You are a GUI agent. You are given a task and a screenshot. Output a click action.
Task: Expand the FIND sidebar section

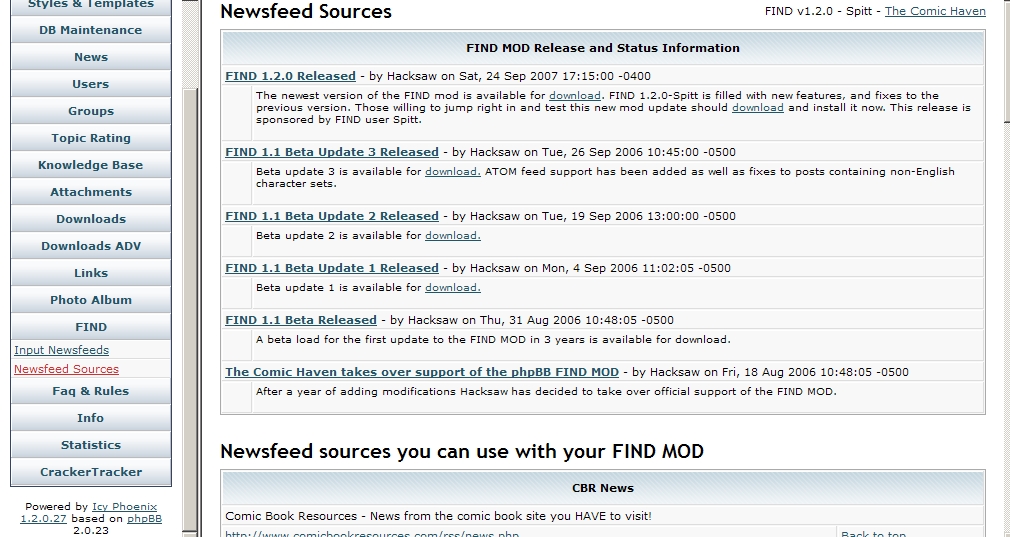90,327
